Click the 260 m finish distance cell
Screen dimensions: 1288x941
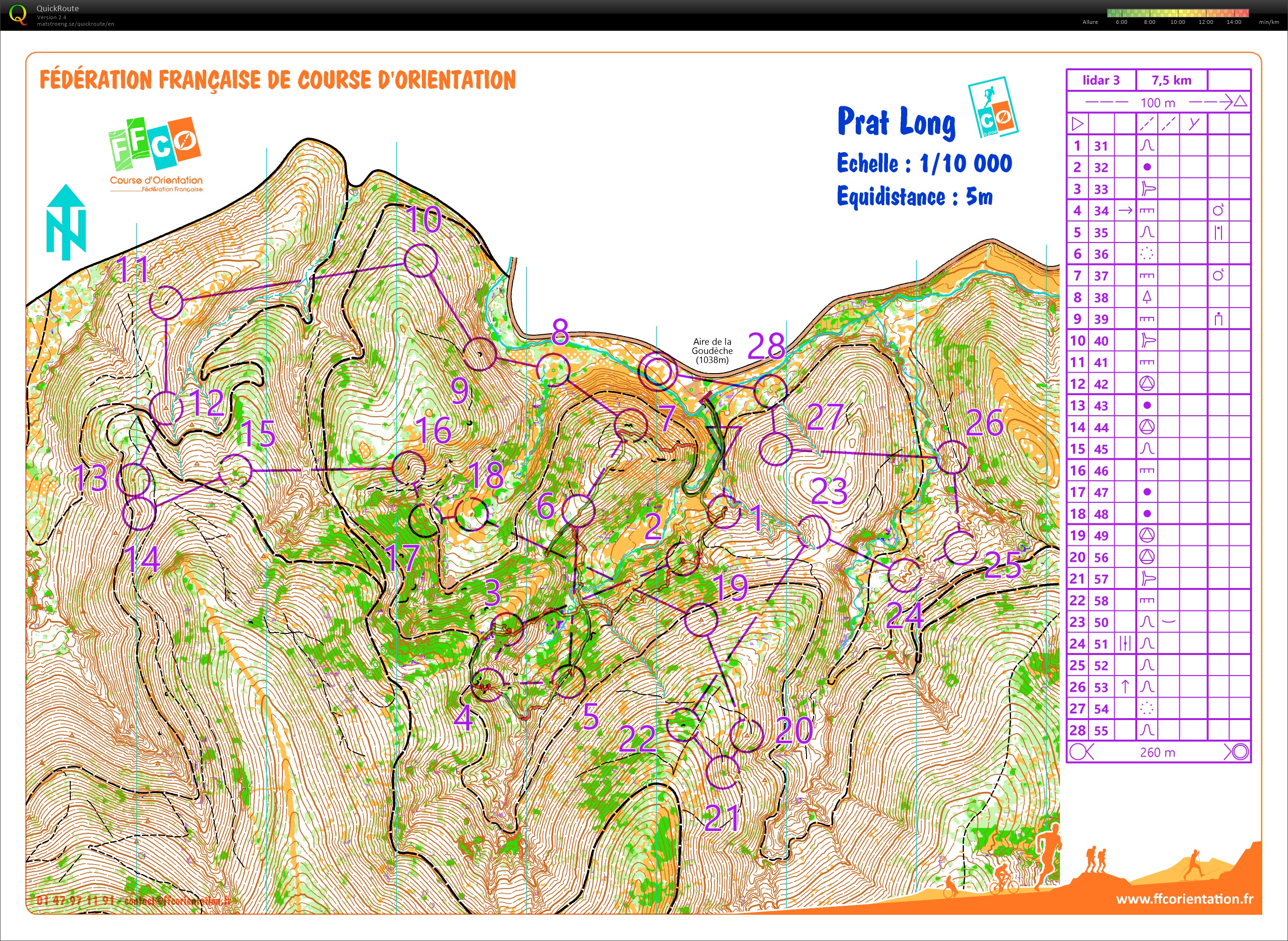click(1157, 752)
